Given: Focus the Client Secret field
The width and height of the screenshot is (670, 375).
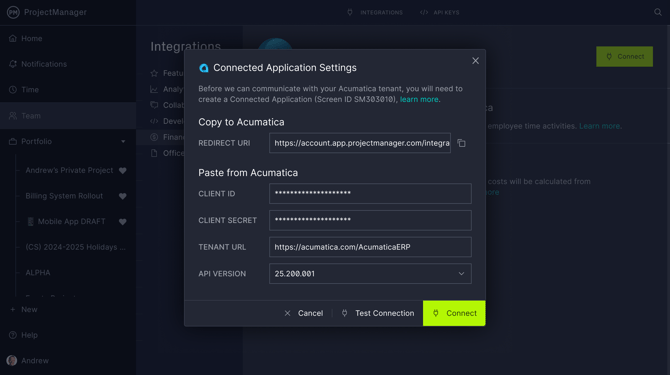Looking at the screenshot, I should 370,220.
